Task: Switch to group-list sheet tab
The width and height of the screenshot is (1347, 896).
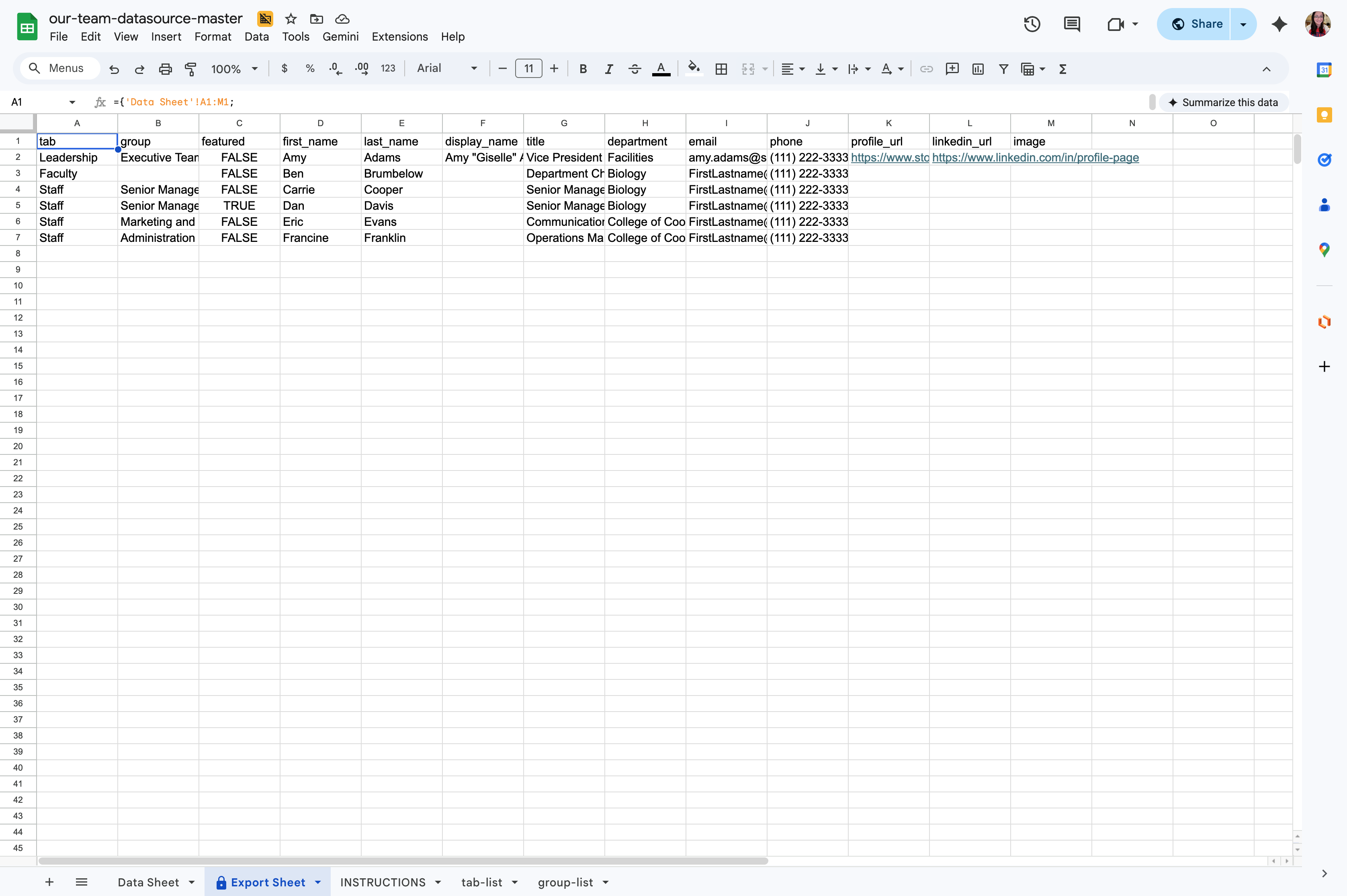Action: click(x=565, y=882)
